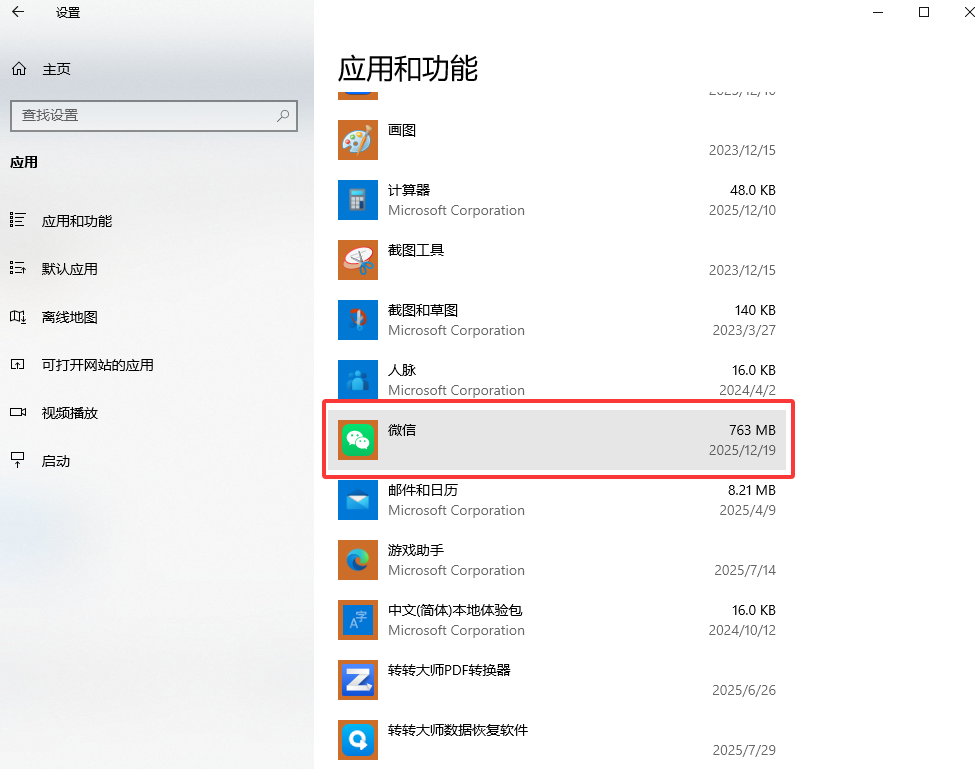
Task: Click the 游戏助手 game bar icon
Action: click(x=357, y=560)
